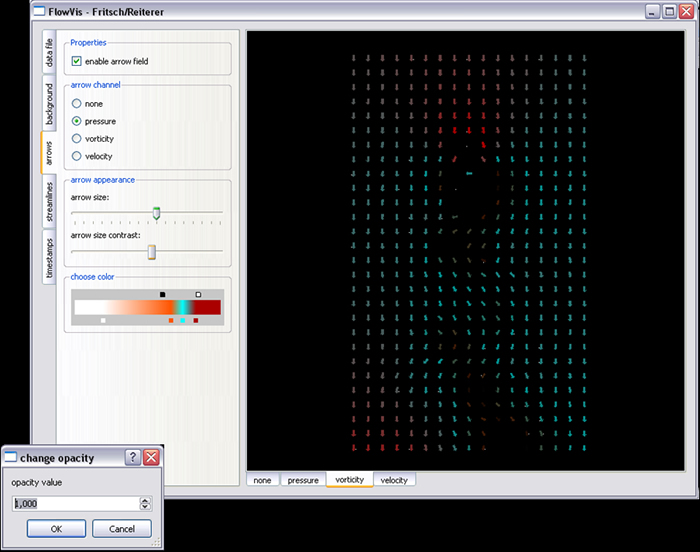Select the vorticity arrow channel radio button
700x552 pixels.
[x=77, y=138]
